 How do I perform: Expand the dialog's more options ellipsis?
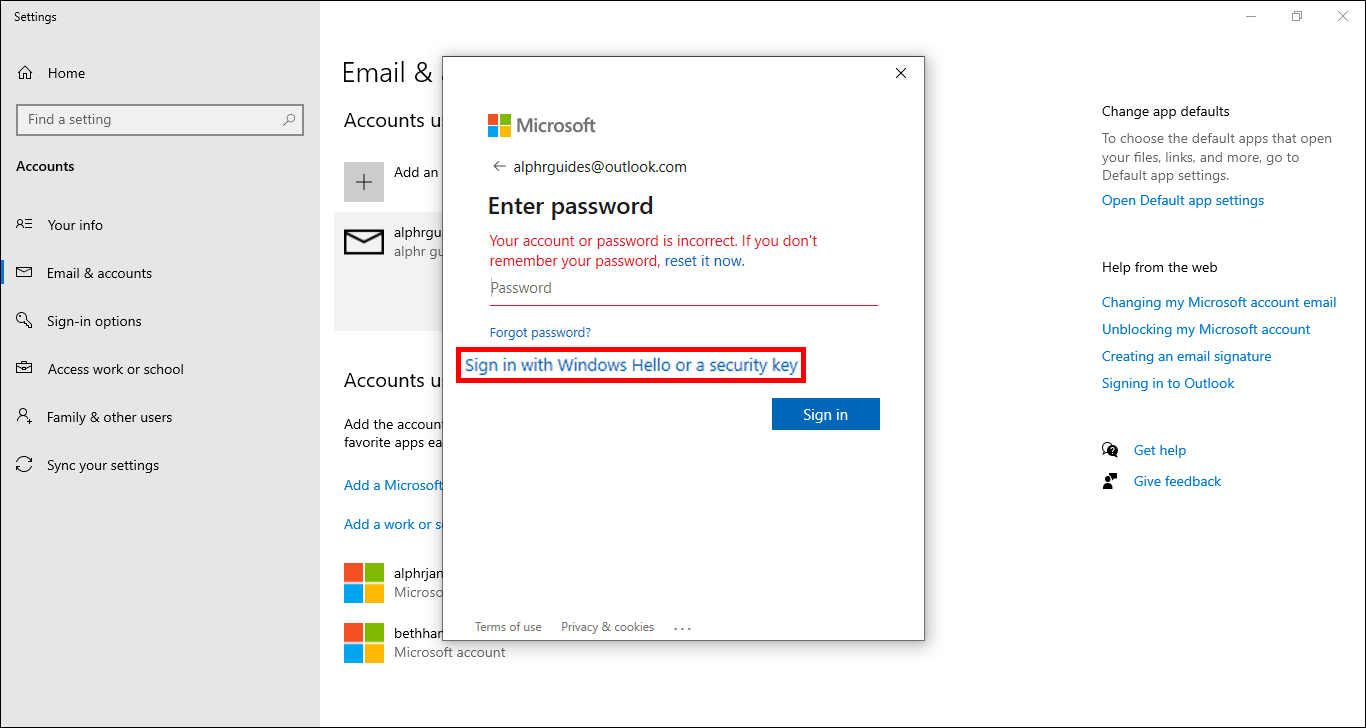[682, 626]
